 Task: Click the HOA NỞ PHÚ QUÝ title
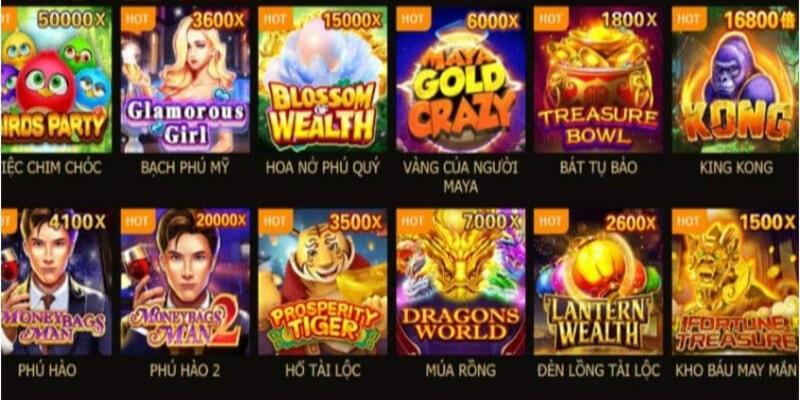point(322,167)
